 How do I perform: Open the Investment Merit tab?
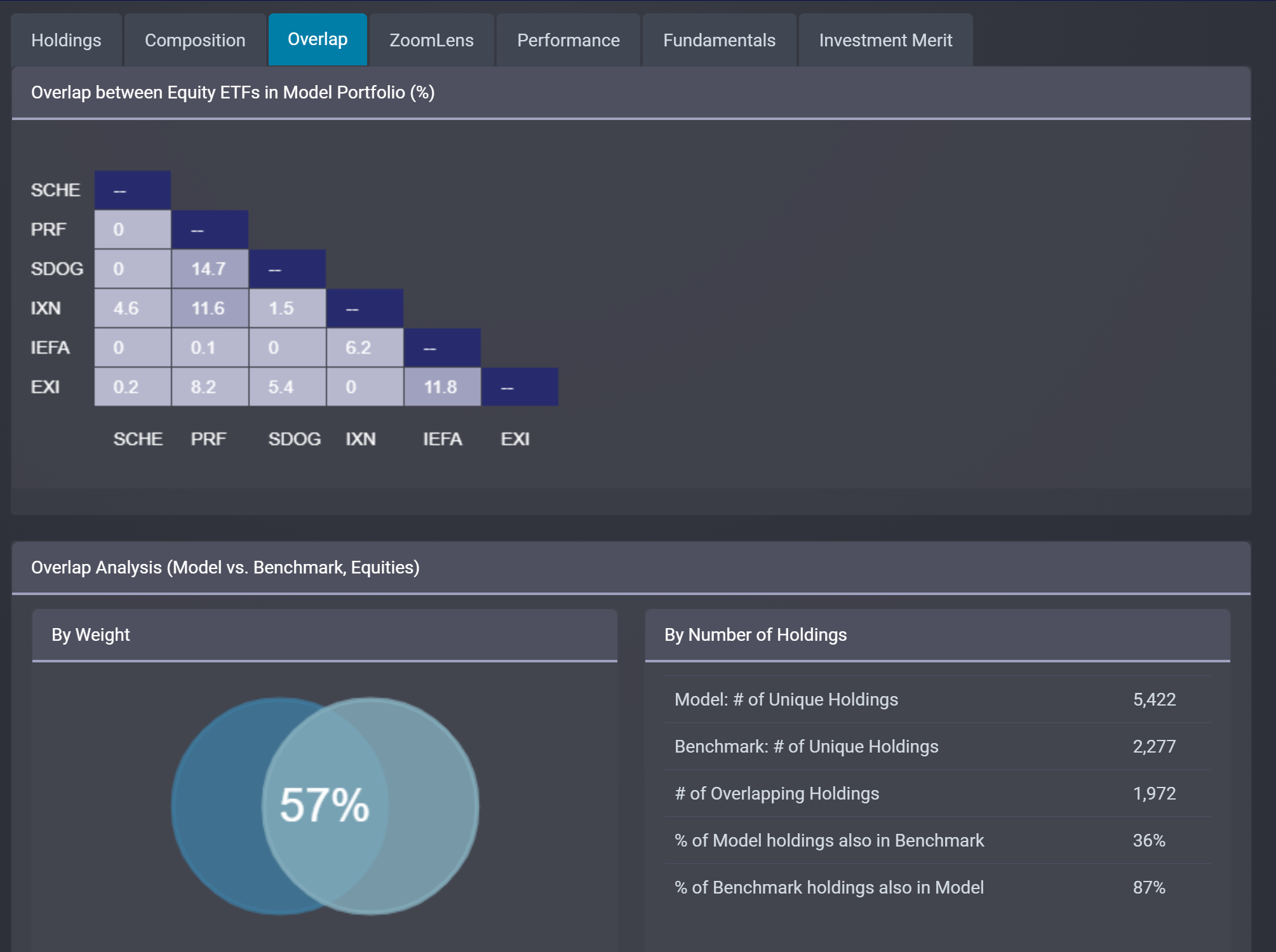coord(885,40)
